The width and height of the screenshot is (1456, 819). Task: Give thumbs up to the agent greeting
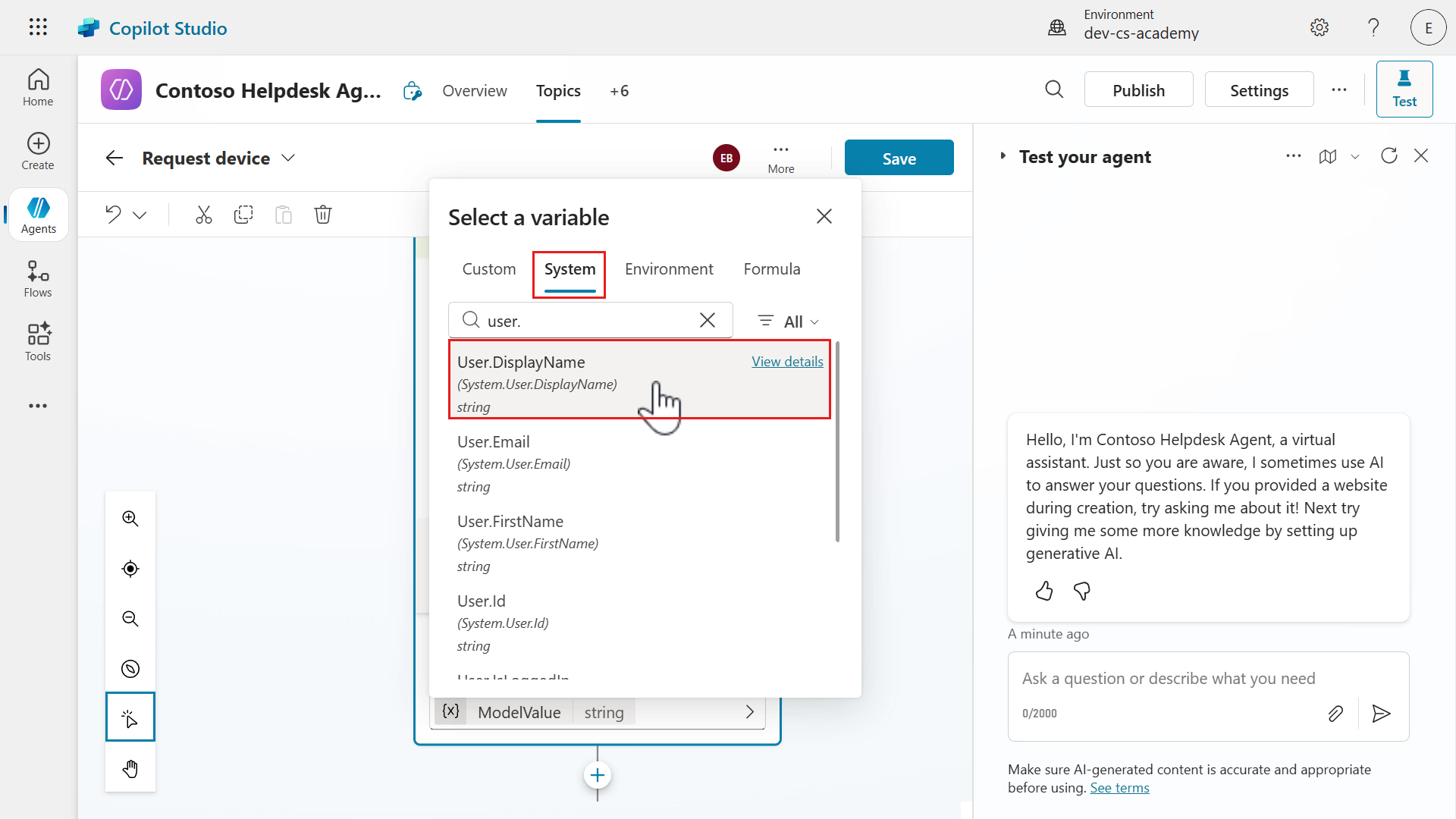coord(1043,591)
